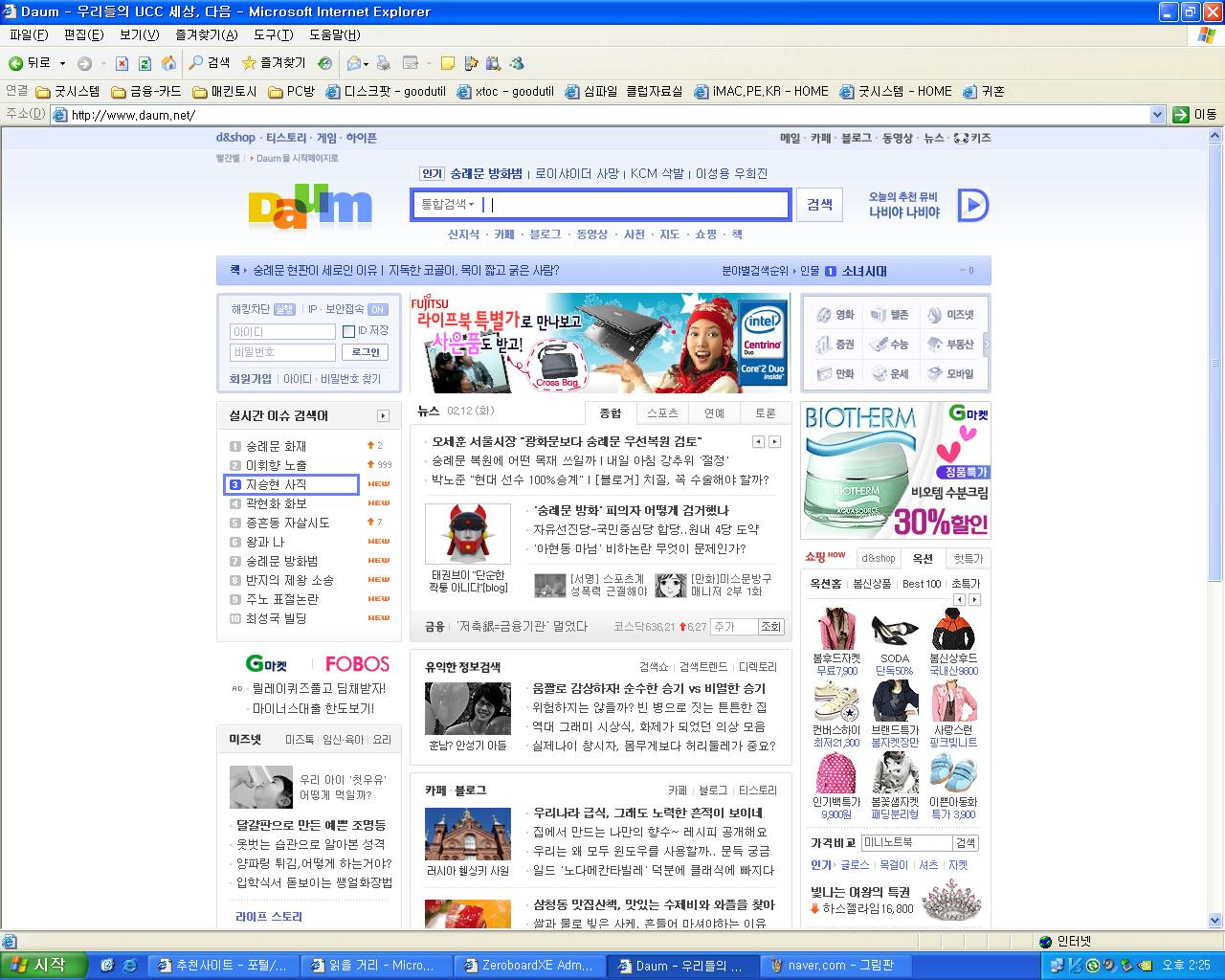Open the Messenger icon in the toolbar
This screenshot has height=980, width=1225.
pyautogui.click(x=517, y=63)
